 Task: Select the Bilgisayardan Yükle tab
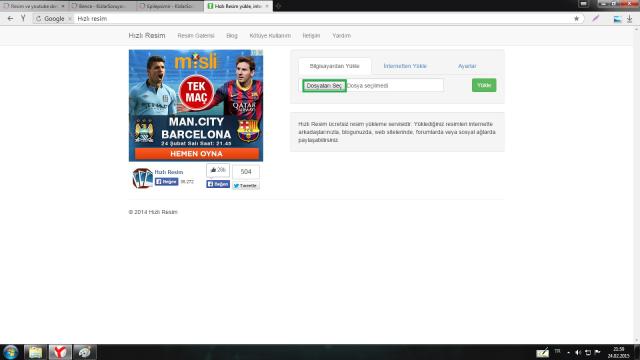point(334,66)
